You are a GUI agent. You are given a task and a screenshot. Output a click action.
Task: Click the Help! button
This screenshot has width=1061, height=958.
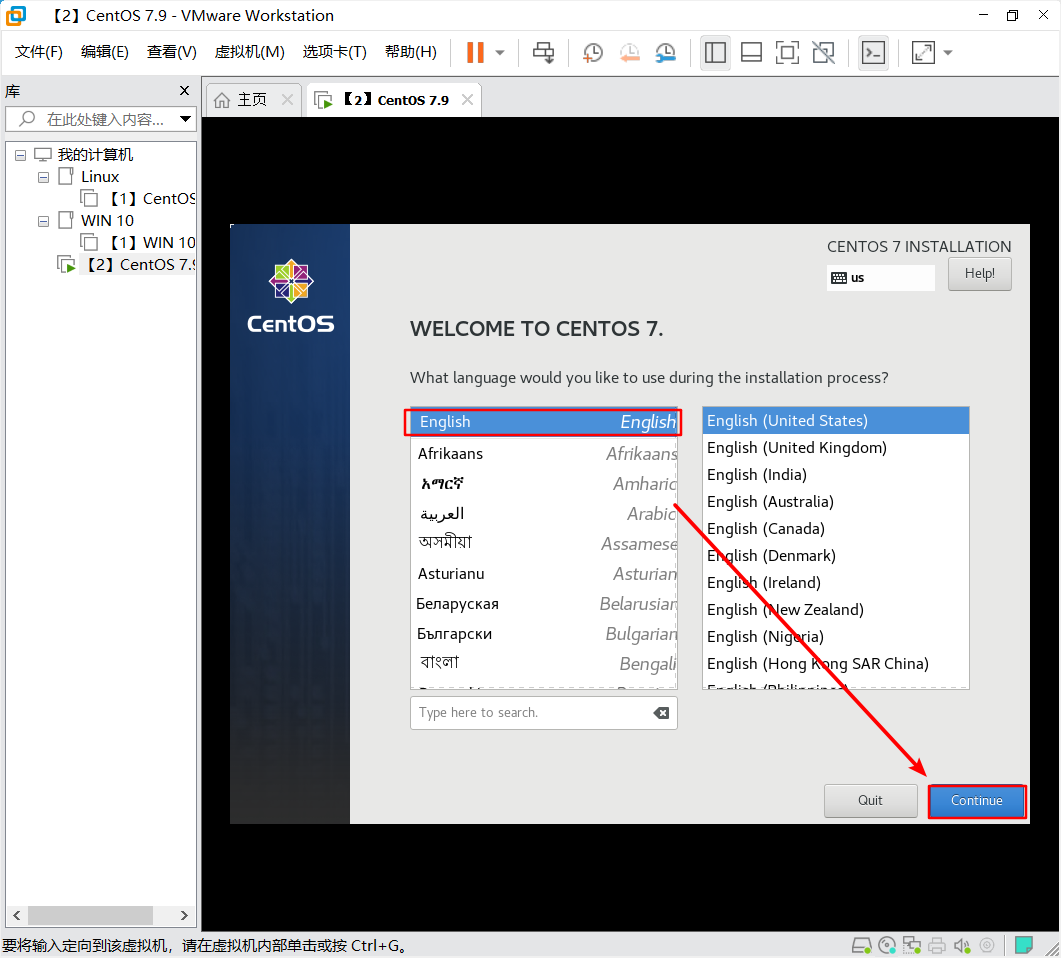tap(979, 273)
